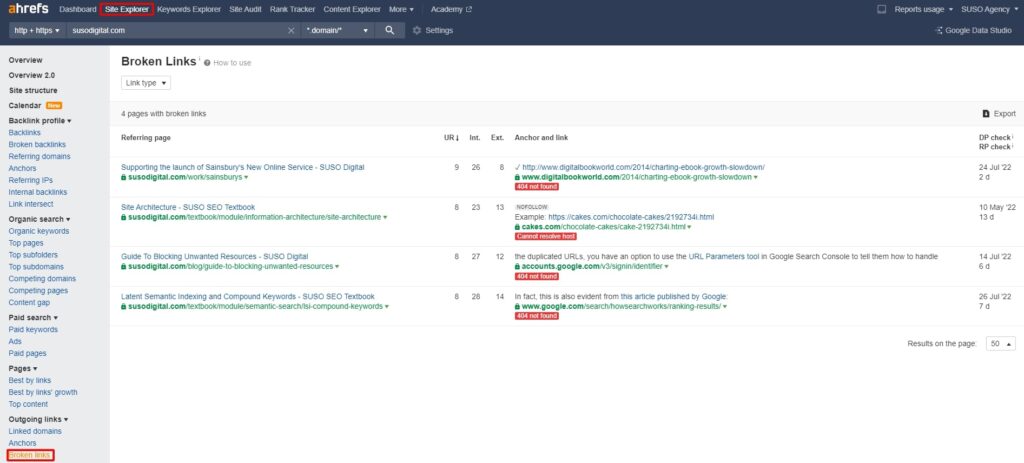Open Link intersect report
The height and width of the screenshot is (463, 1024).
click(x=30, y=204)
